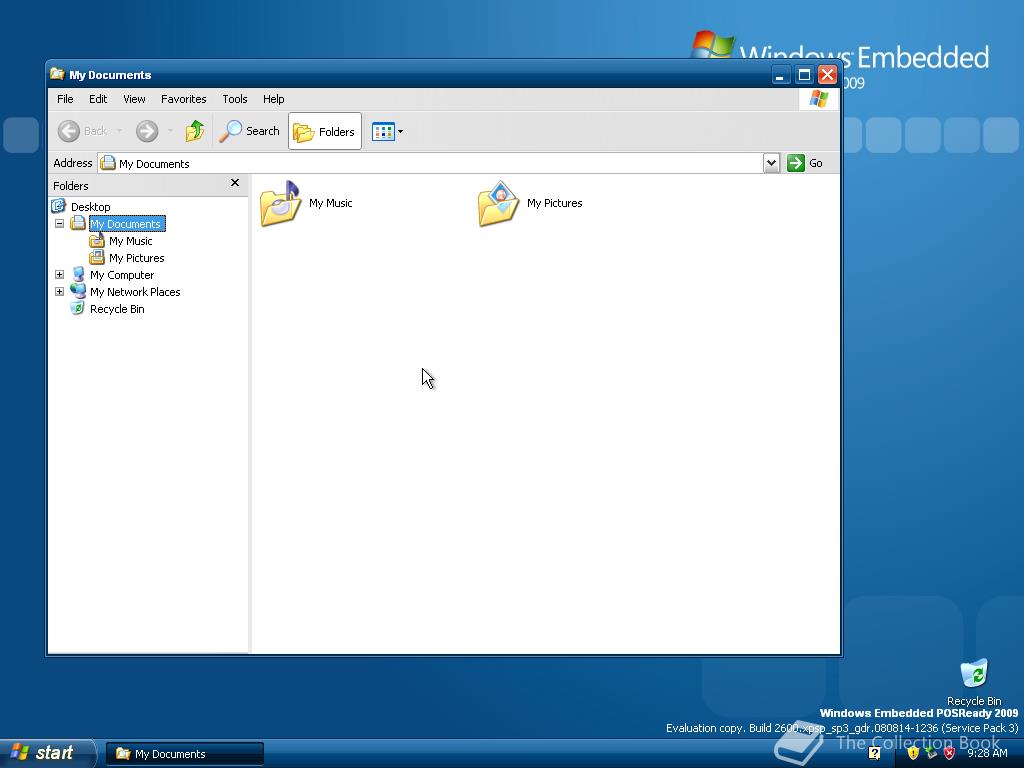1024x768 pixels.
Task: Open the Start menu
Action: point(48,753)
